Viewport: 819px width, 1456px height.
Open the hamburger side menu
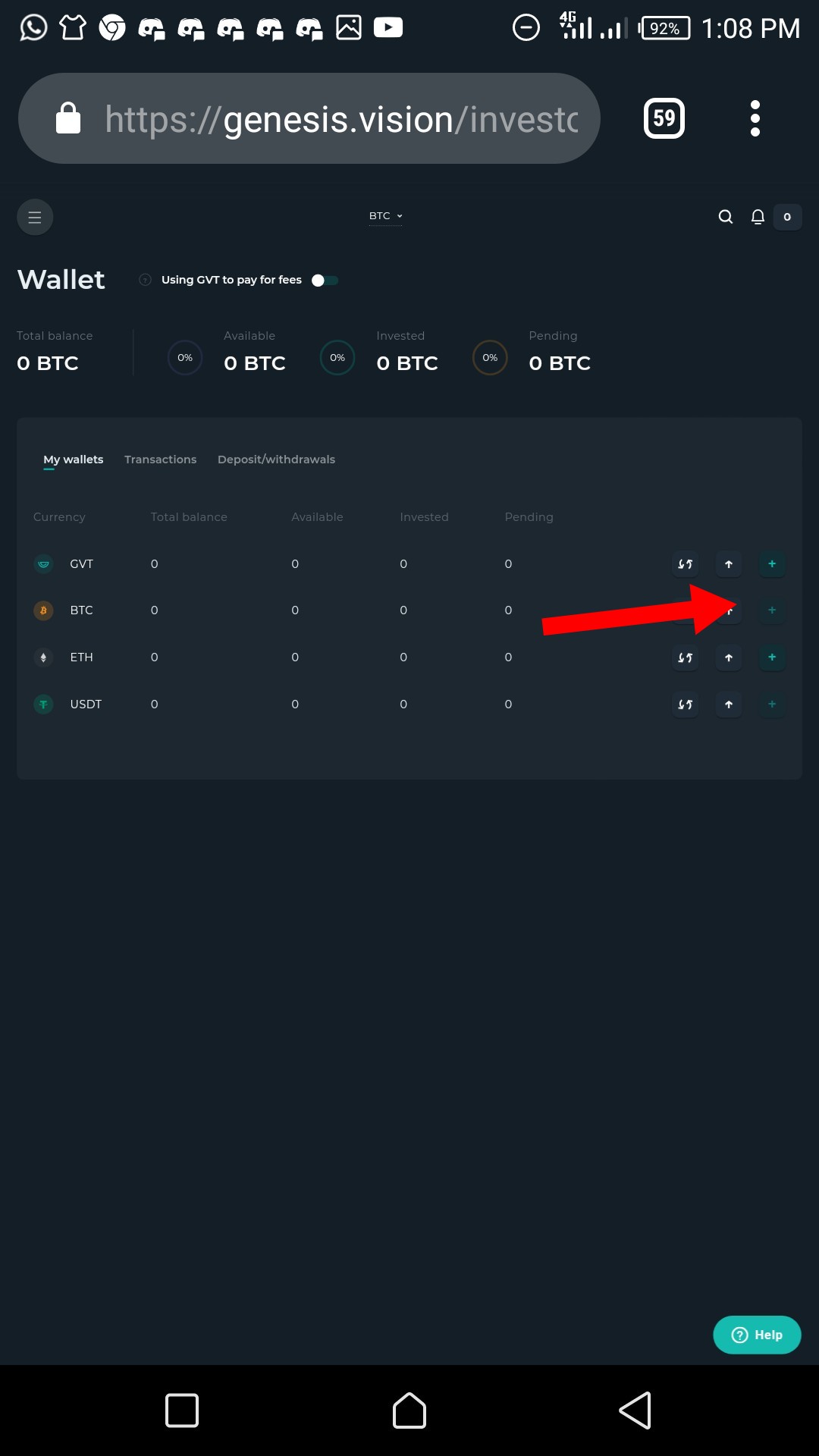(35, 218)
